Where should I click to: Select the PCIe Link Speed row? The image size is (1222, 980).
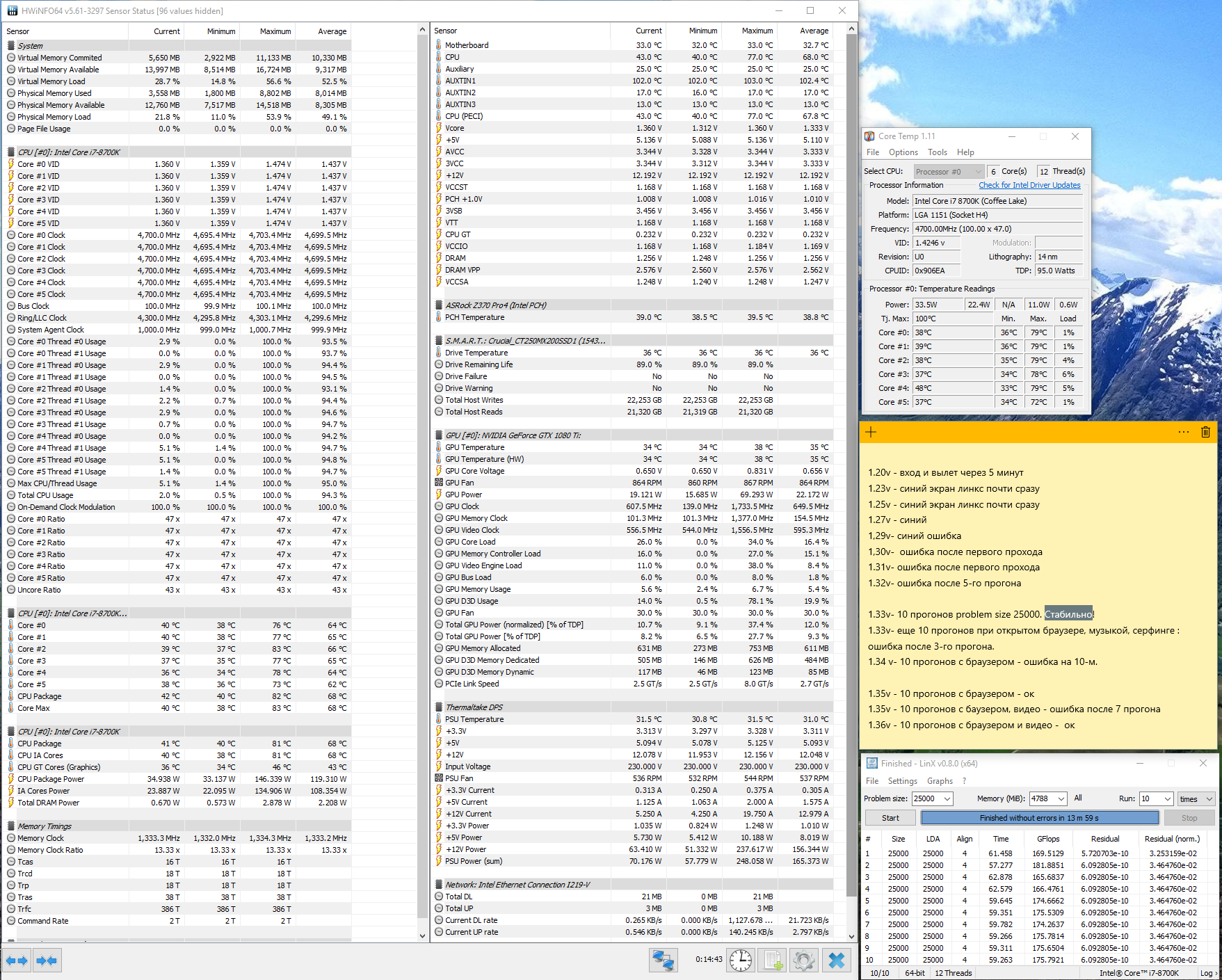coord(633,684)
